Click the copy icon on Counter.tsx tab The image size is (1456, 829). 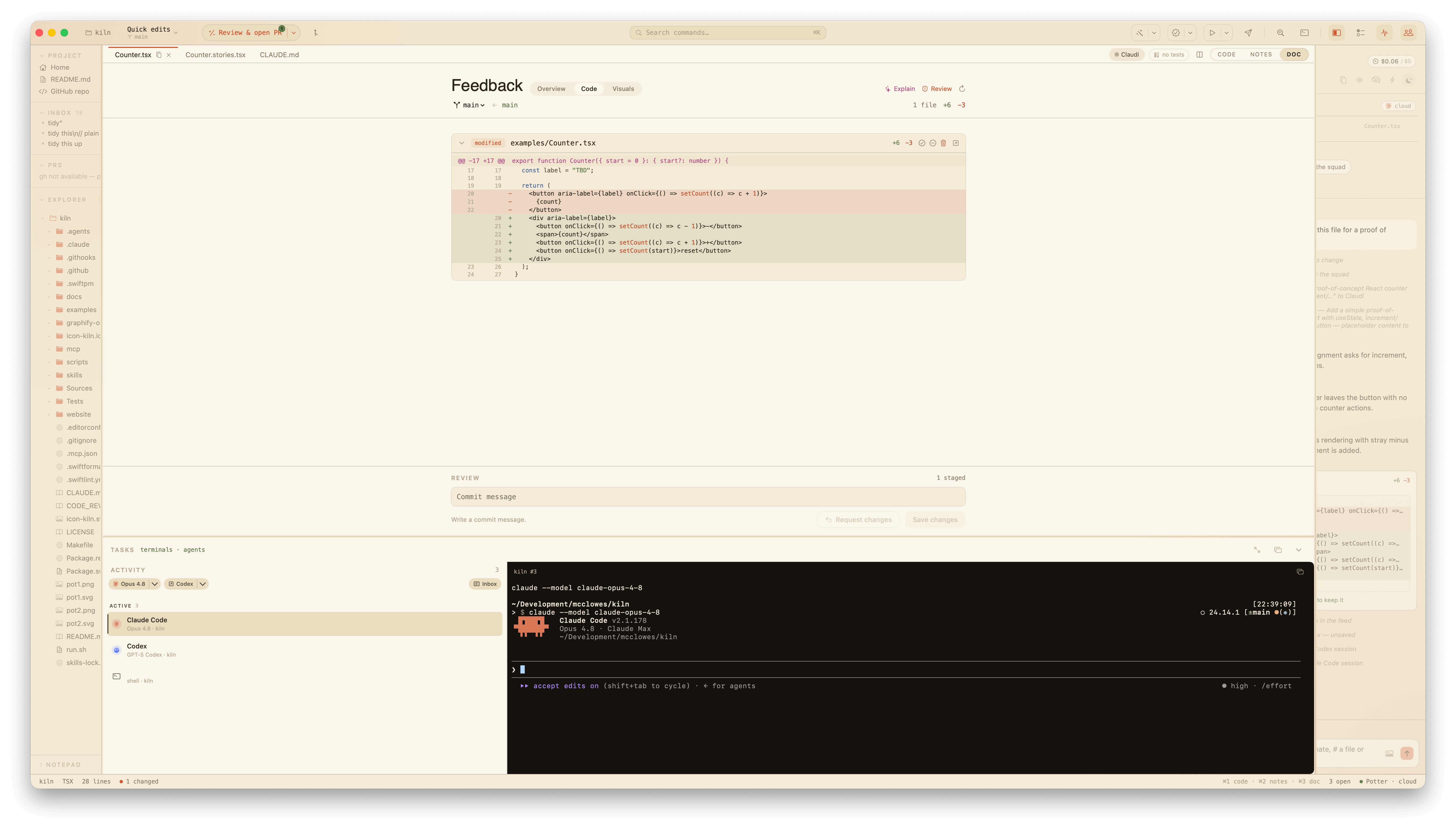pyautogui.click(x=159, y=55)
